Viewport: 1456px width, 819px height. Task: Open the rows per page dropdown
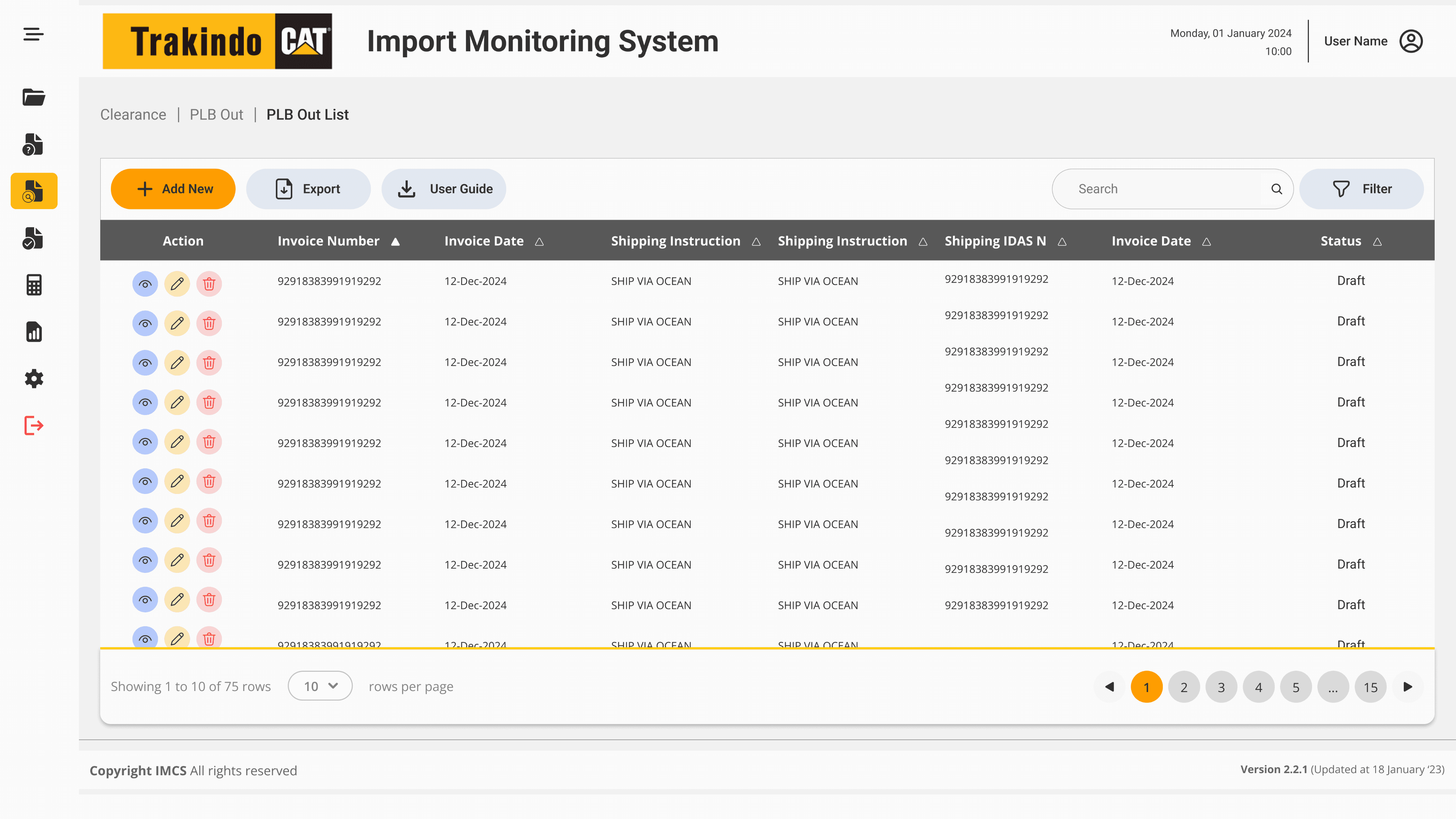(x=320, y=686)
